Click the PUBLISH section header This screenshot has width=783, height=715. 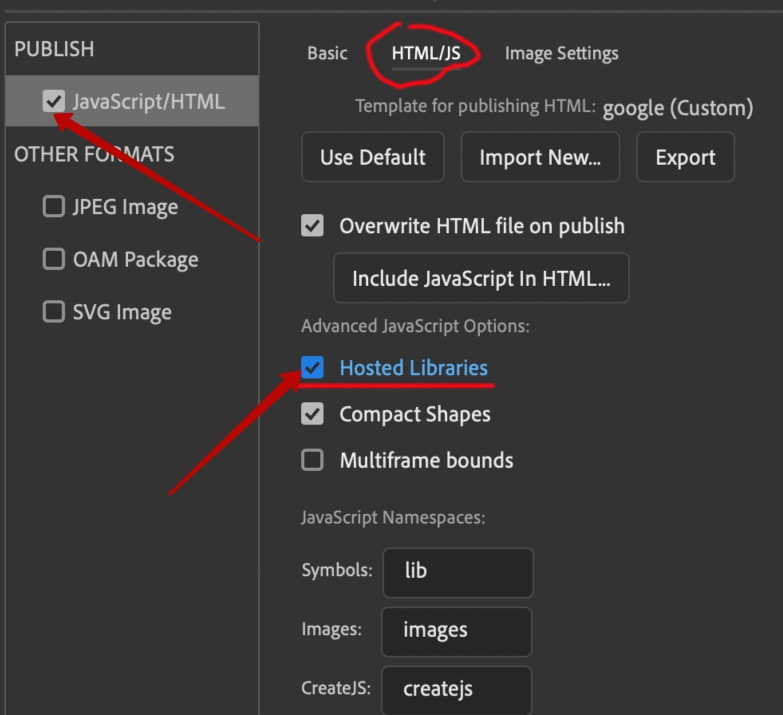(54, 49)
